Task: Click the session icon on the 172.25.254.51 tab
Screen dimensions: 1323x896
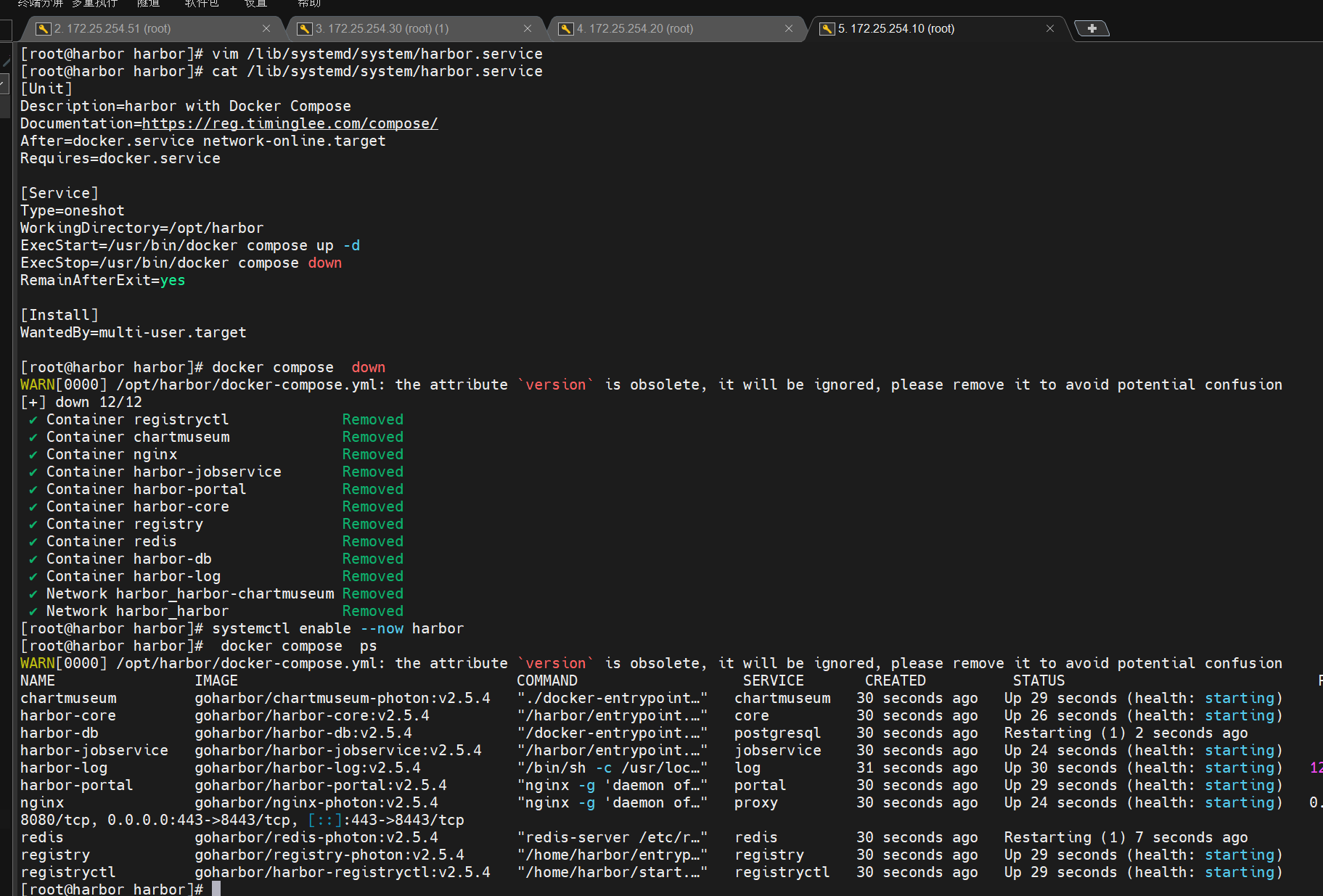Action: (x=44, y=28)
